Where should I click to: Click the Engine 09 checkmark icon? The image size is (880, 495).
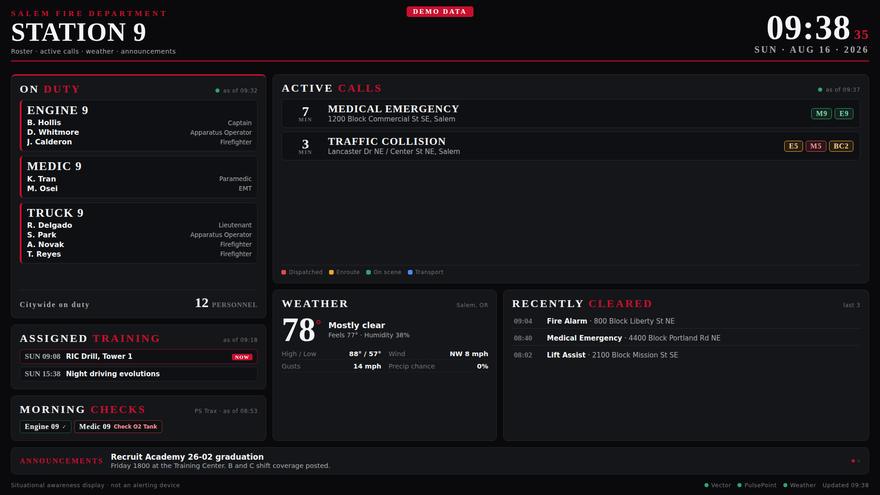pyautogui.click(x=64, y=427)
